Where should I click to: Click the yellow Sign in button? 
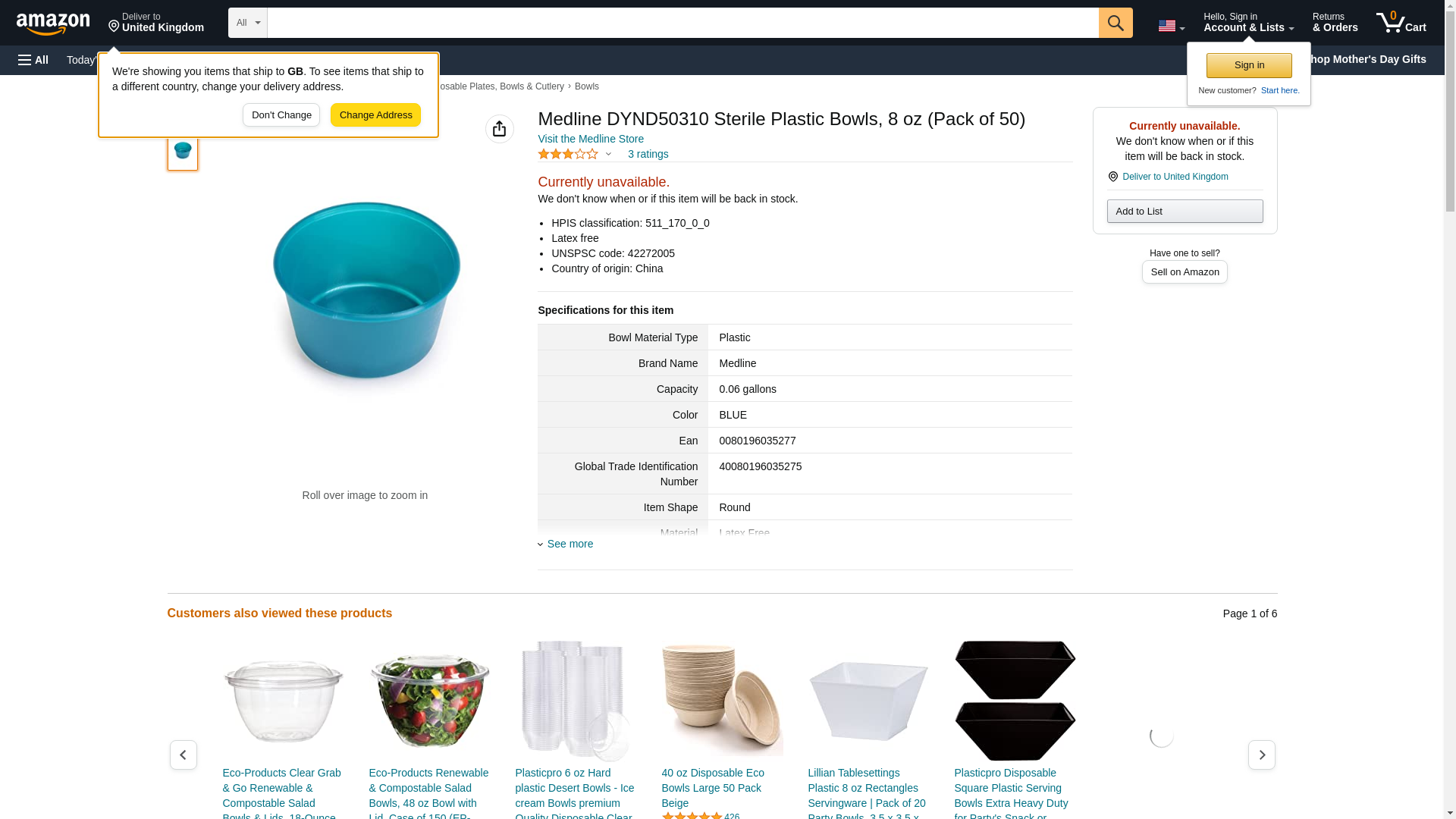pyautogui.click(x=1249, y=65)
